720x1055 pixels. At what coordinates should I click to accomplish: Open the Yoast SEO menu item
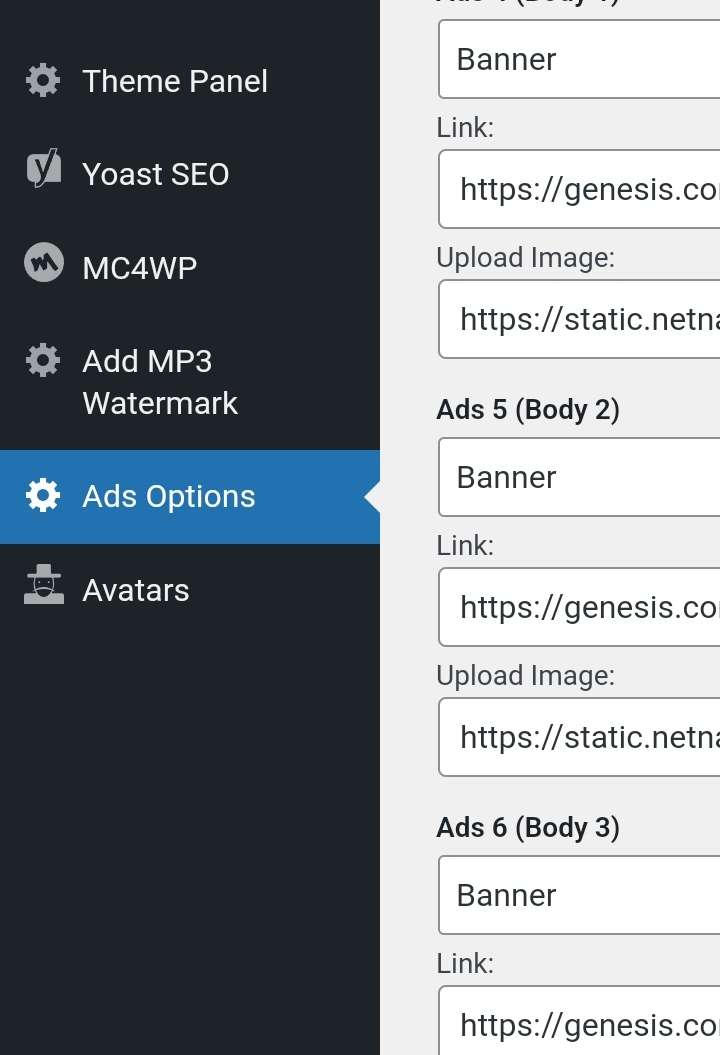(190, 174)
